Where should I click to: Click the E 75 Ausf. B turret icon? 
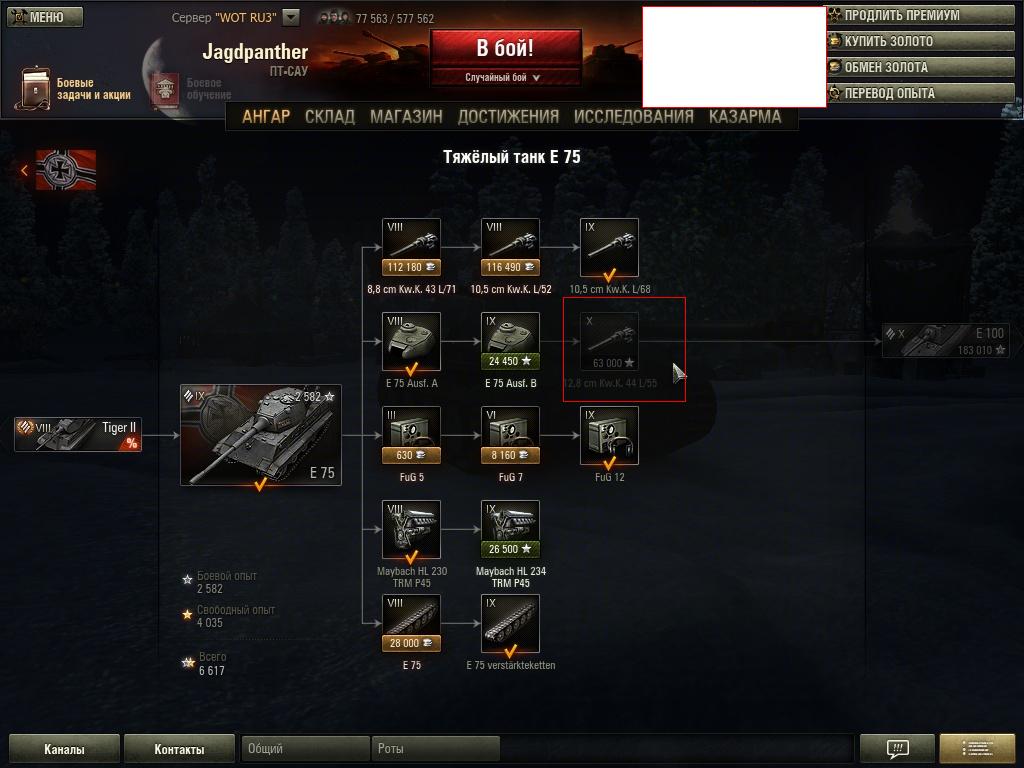click(511, 342)
